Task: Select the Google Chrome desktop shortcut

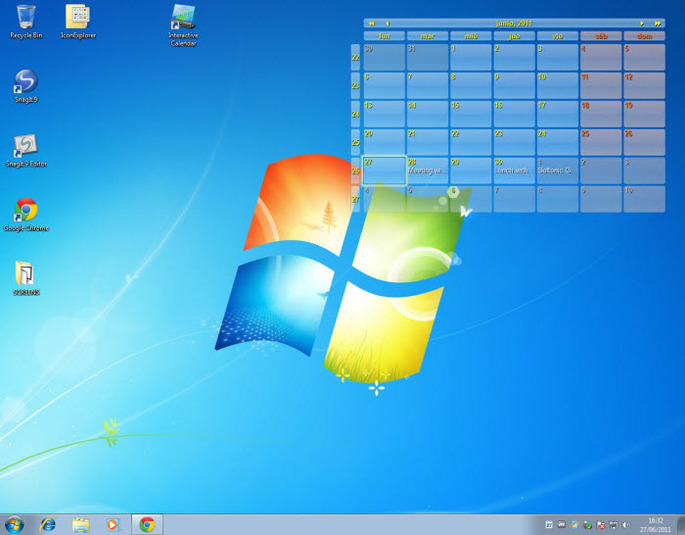Action: click(26, 213)
